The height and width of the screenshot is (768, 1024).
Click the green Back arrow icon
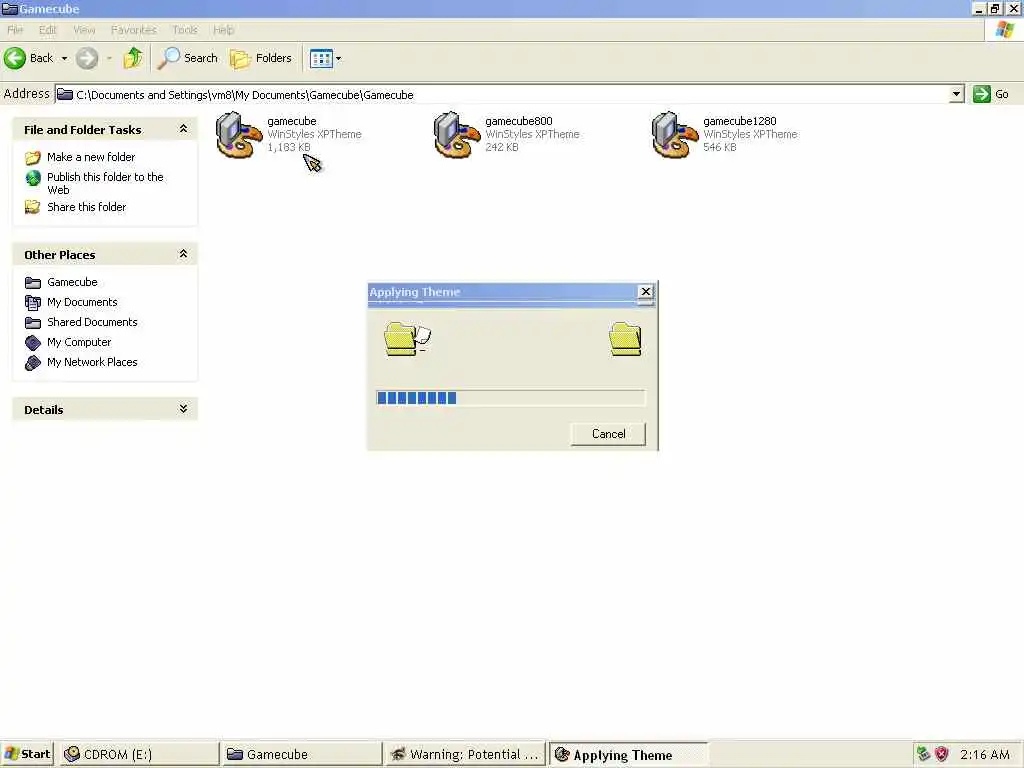click(14, 58)
